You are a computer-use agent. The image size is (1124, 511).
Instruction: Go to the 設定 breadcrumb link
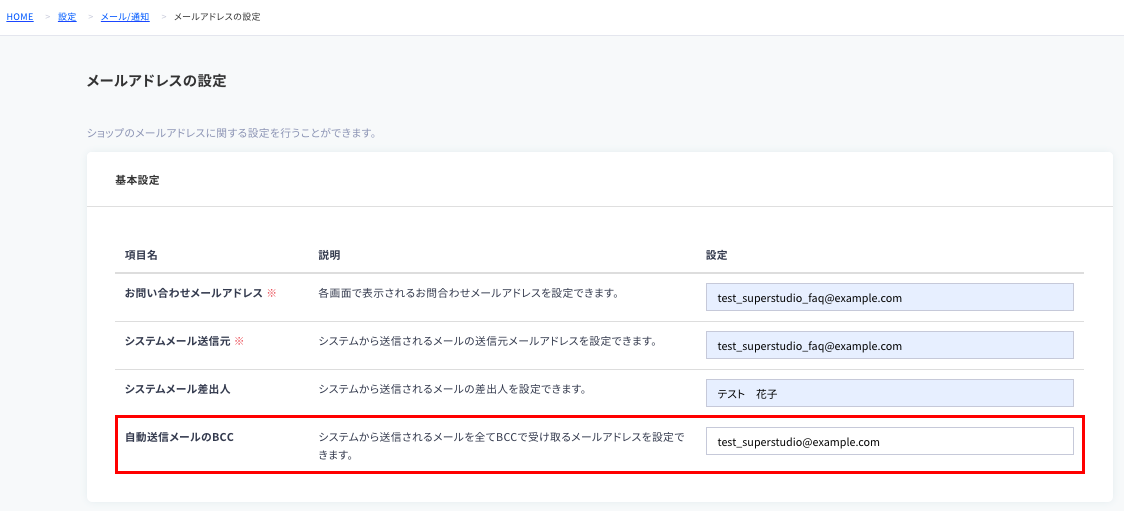click(x=67, y=16)
